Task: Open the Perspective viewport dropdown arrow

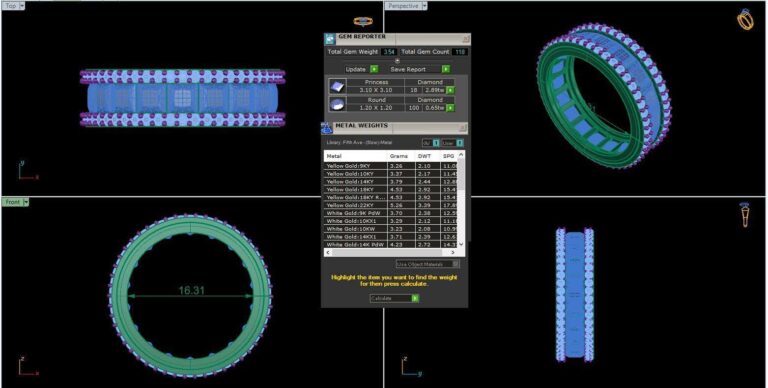Action: 425,6
